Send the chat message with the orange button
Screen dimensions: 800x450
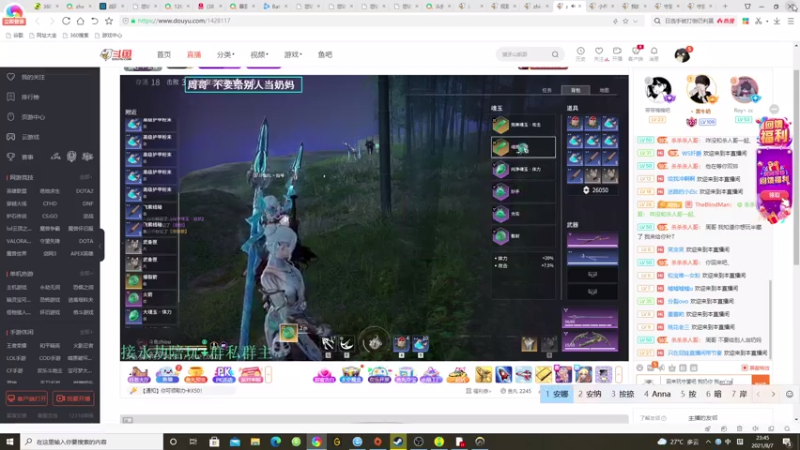pos(760,381)
